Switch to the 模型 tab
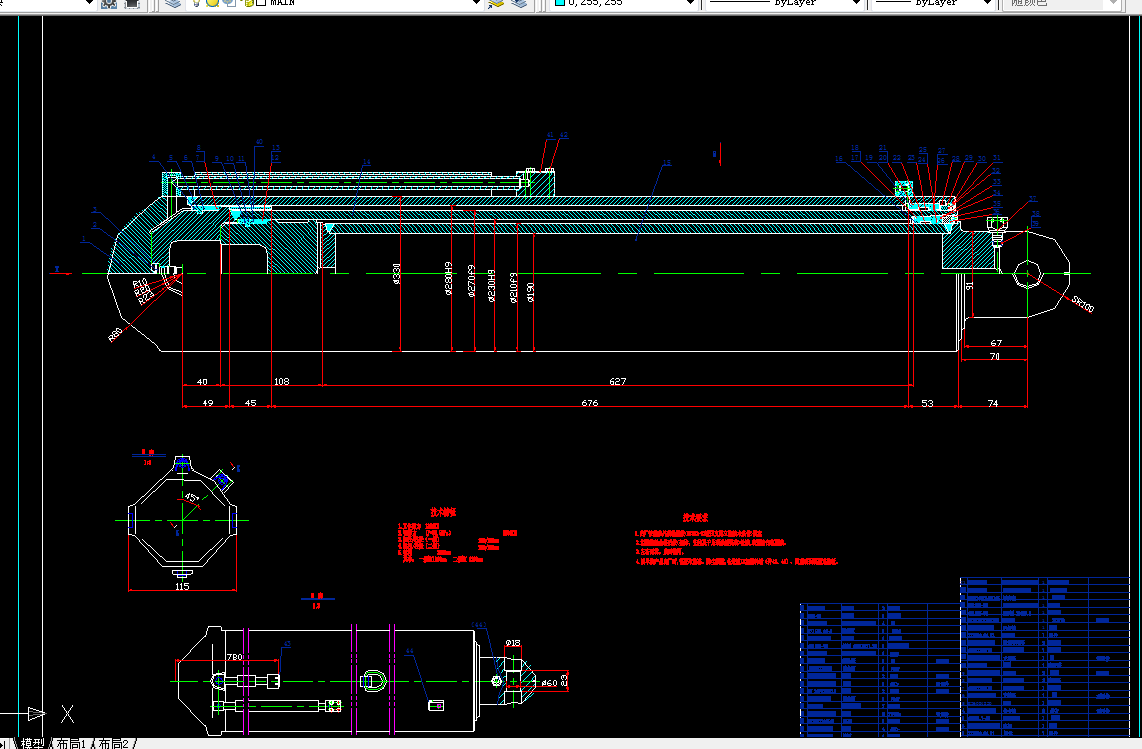This screenshot has width=1142, height=749. click(32, 743)
